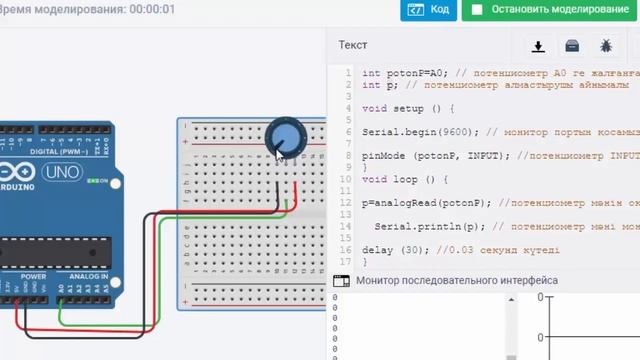Open the Текст editor mode dropdown

pyautogui.click(x=353, y=45)
